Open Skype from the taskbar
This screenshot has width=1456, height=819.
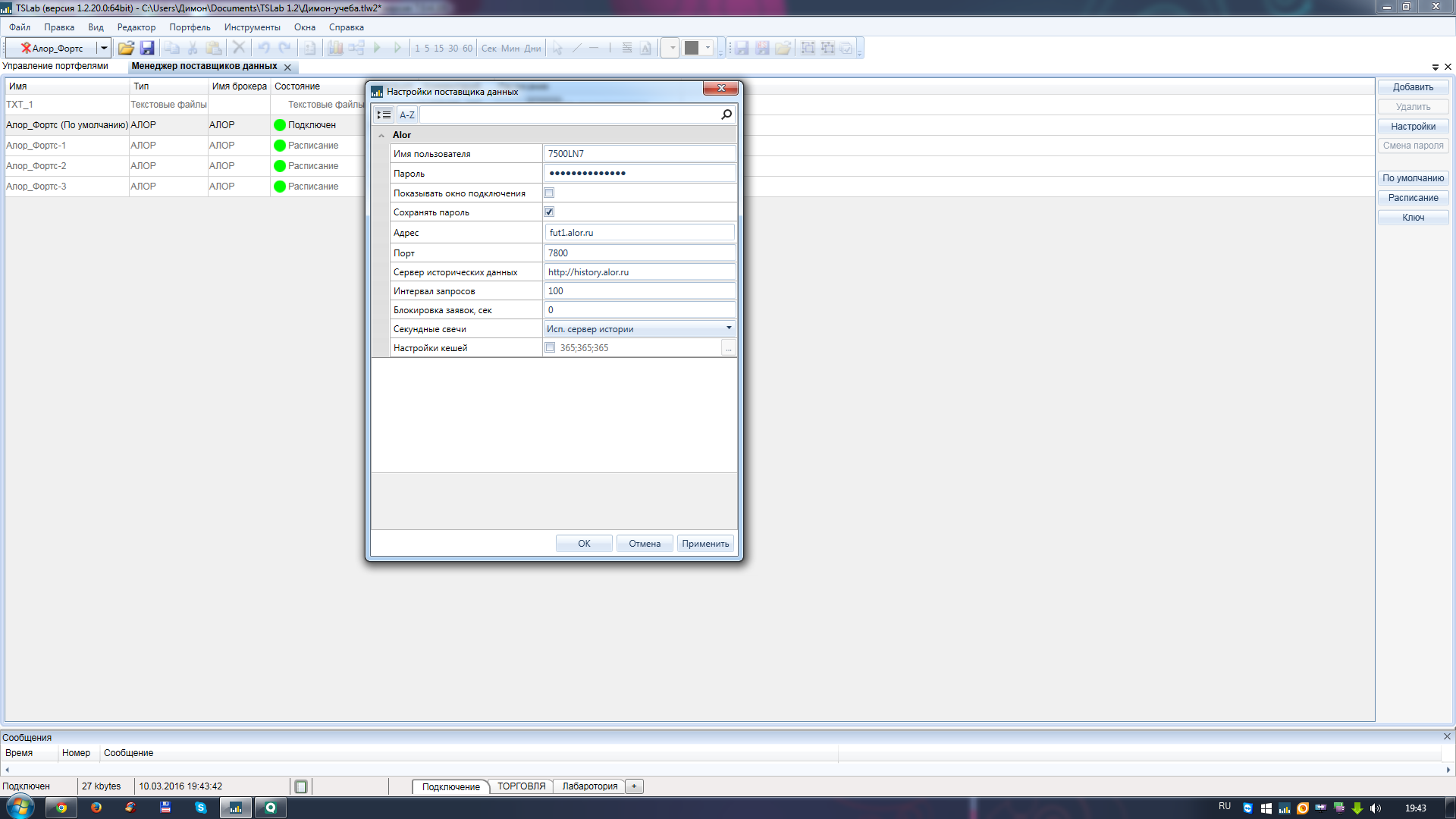pyautogui.click(x=201, y=808)
